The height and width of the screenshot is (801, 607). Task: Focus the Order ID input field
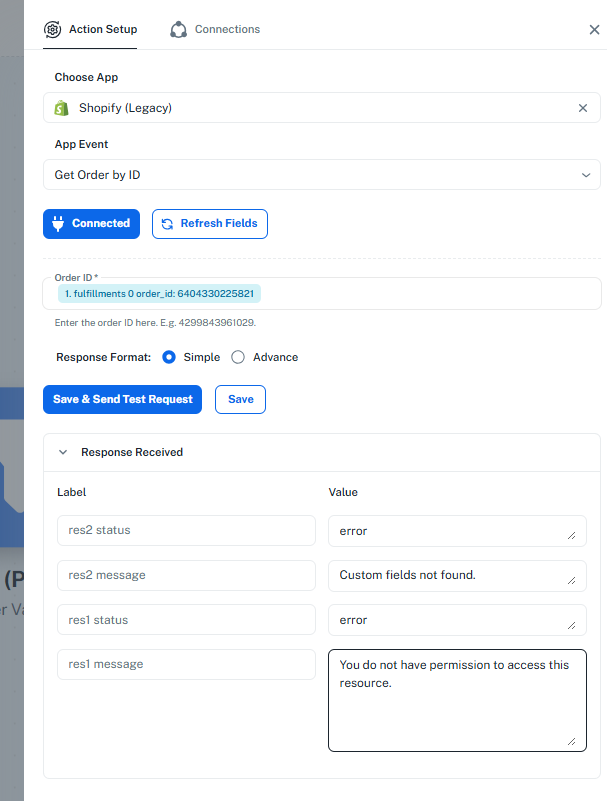(x=322, y=294)
